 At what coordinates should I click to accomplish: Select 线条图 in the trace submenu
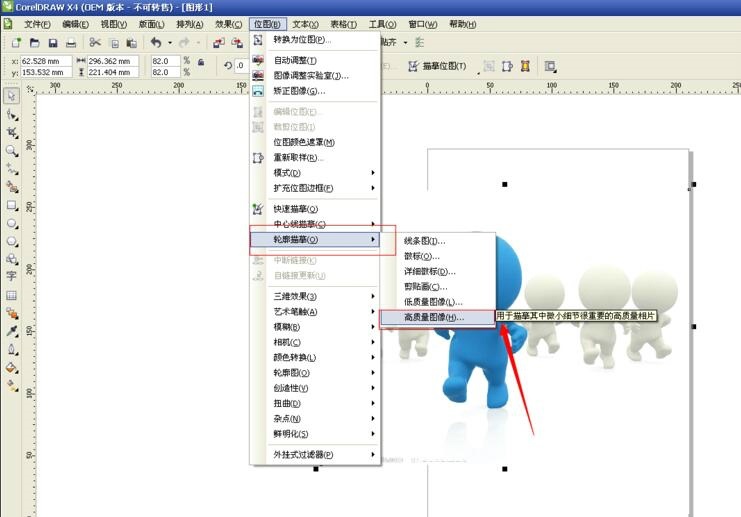point(424,241)
